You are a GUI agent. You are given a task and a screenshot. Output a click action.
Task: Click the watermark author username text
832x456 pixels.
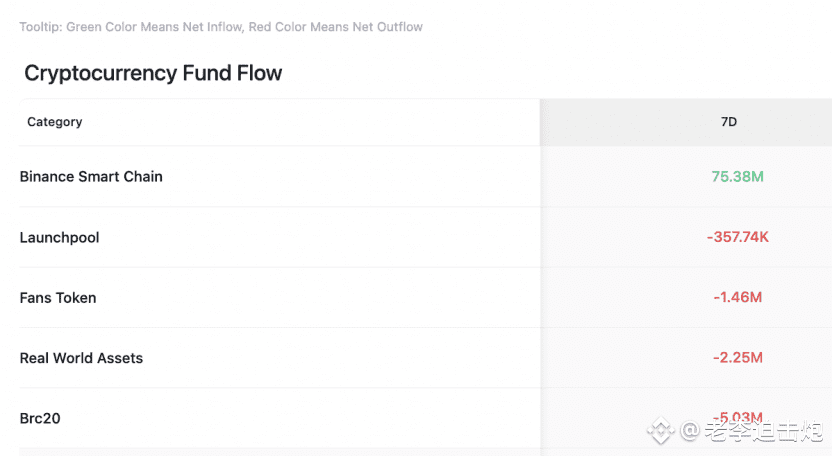coord(764,431)
